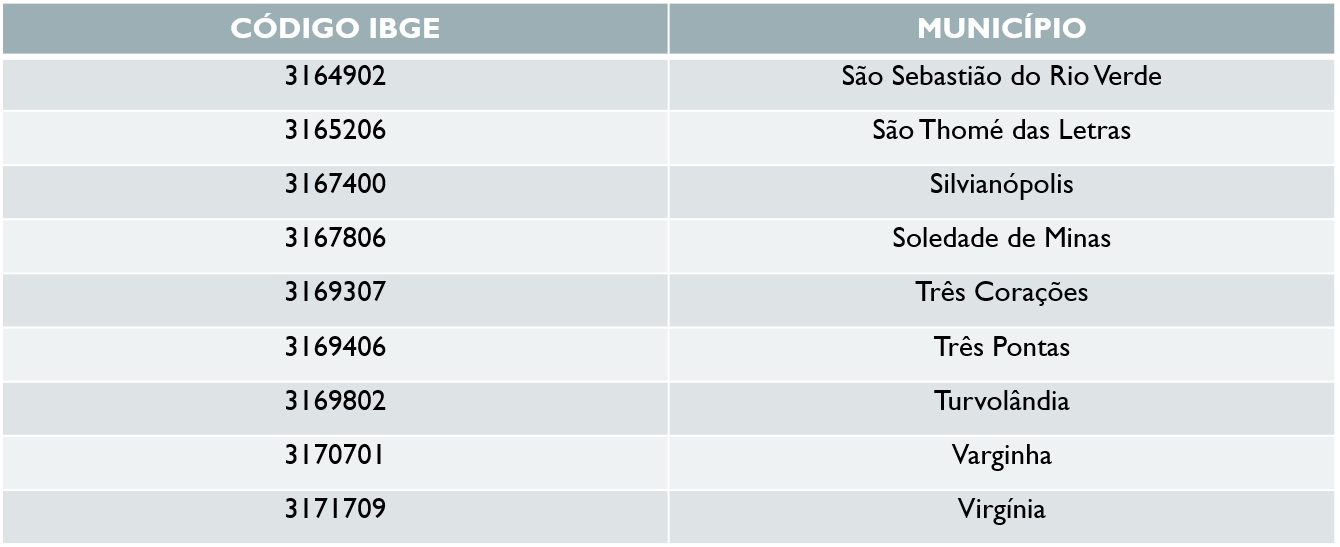The width and height of the screenshot is (1340, 547).
Task: Click the code 3167806 cell
Action: (x=335, y=246)
